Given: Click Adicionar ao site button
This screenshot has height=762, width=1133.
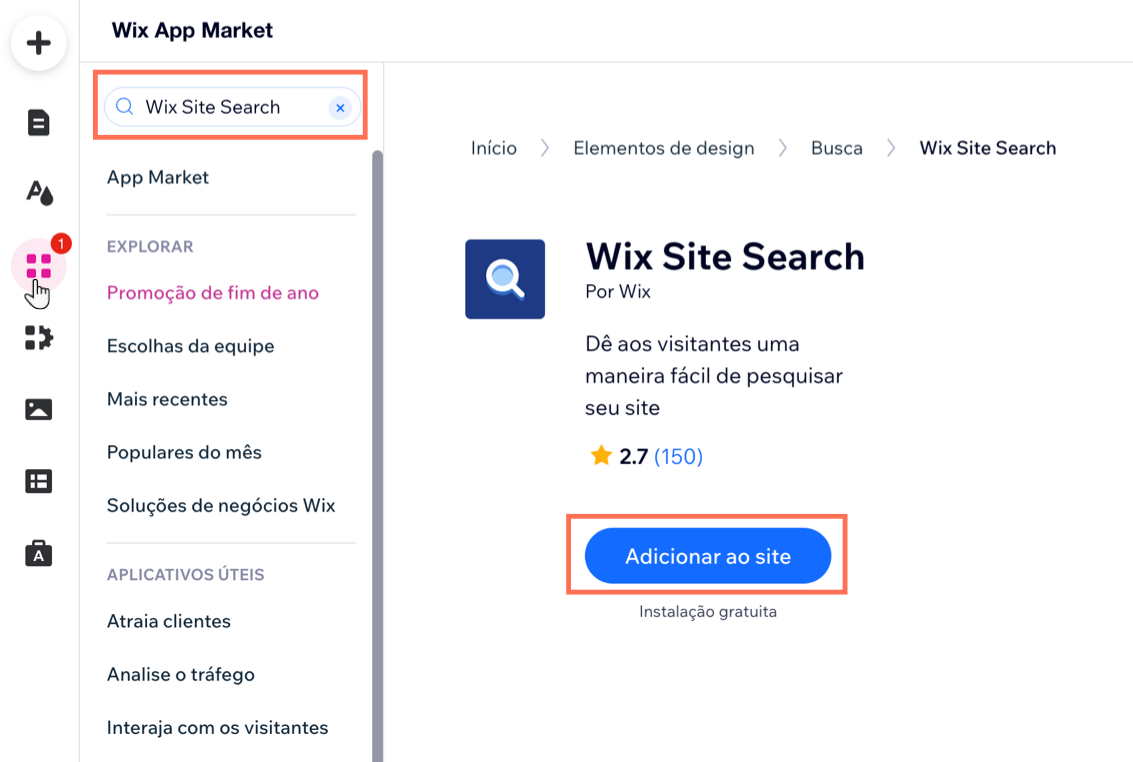Looking at the screenshot, I should [706, 555].
